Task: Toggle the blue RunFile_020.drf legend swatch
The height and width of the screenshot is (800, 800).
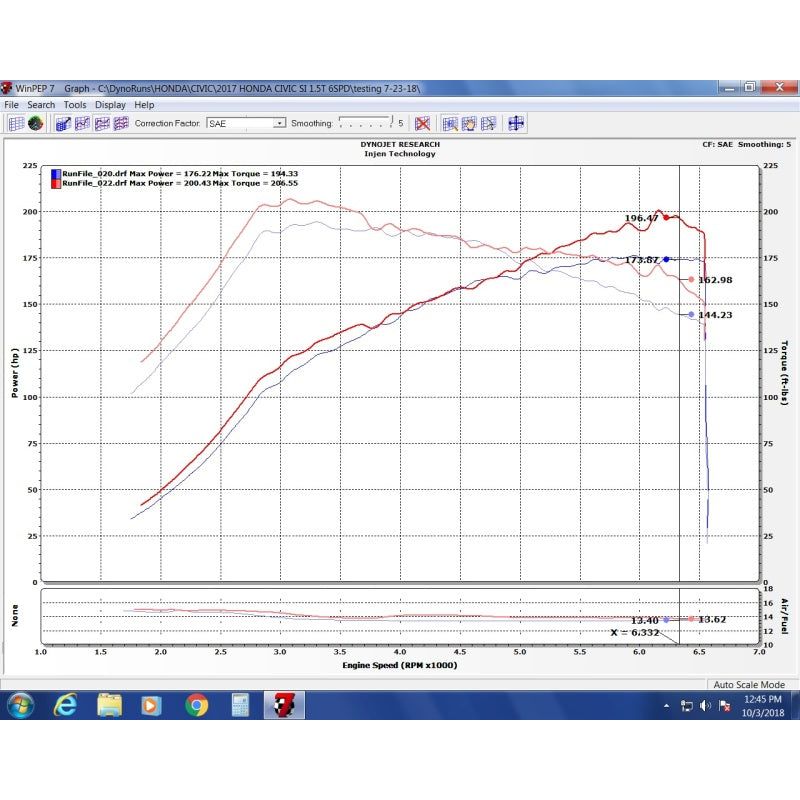Action: click(x=55, y=172)
